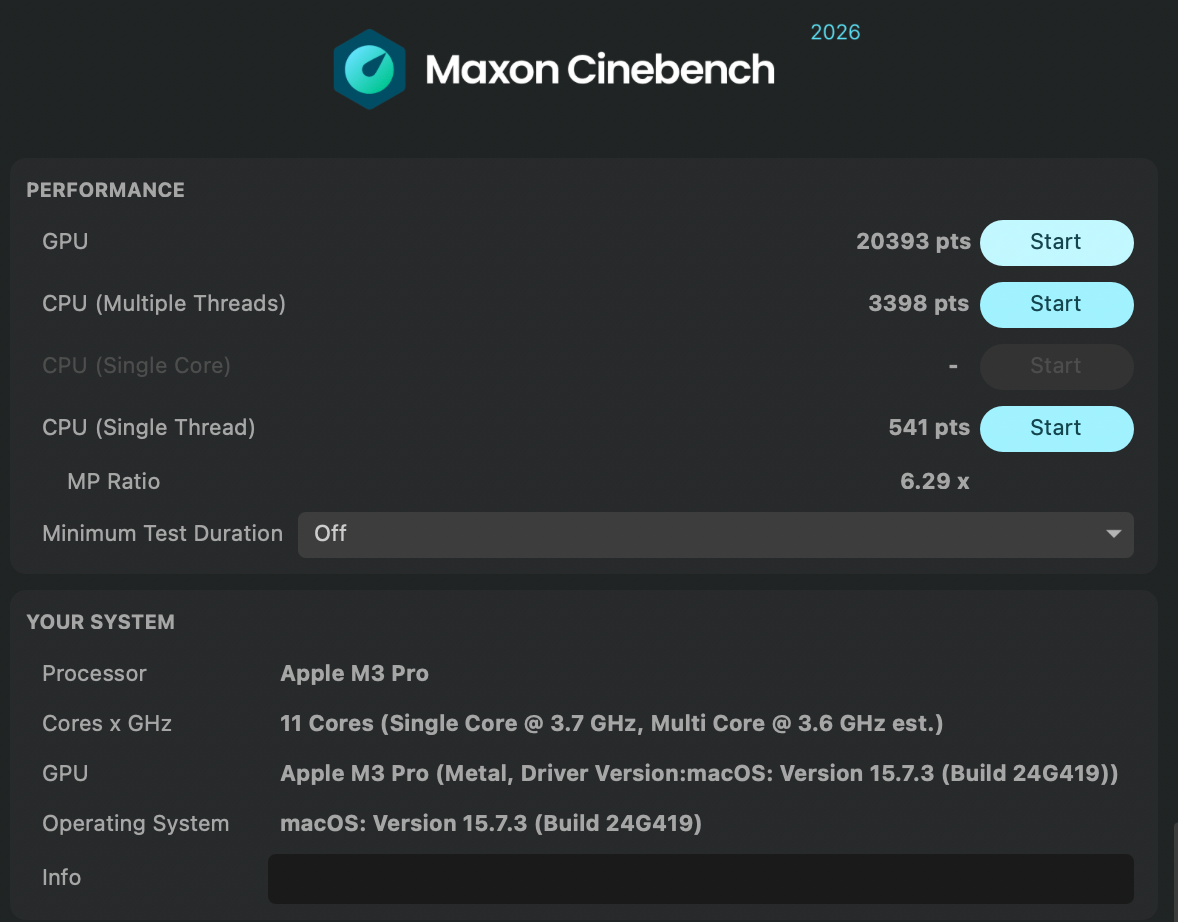
Task: Click the Info text input field
Action: (700, 878)
